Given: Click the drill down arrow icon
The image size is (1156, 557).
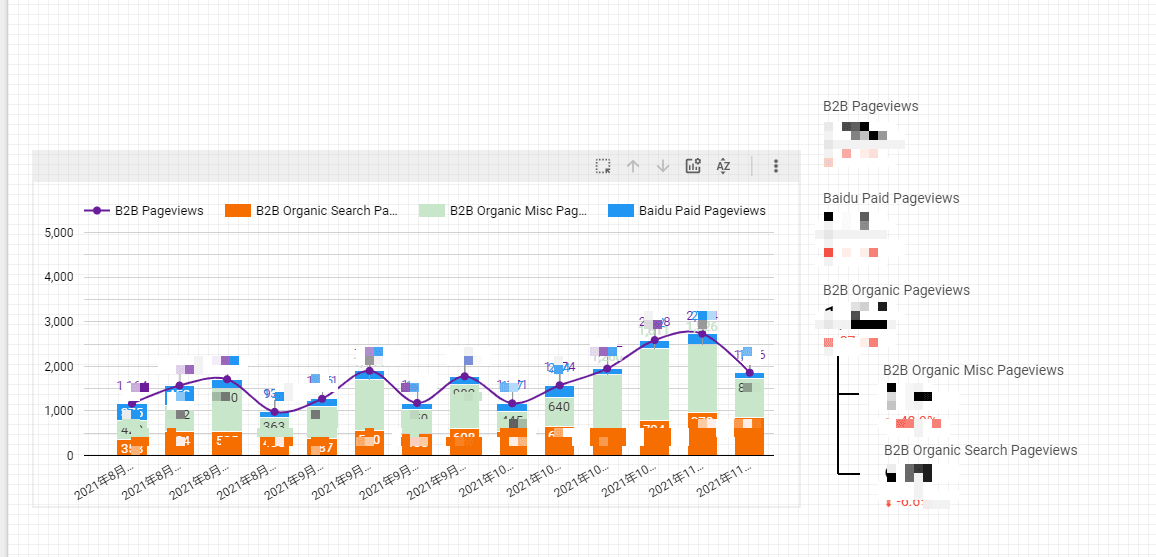Looking at the screenshot, I should tap(662, 167).
